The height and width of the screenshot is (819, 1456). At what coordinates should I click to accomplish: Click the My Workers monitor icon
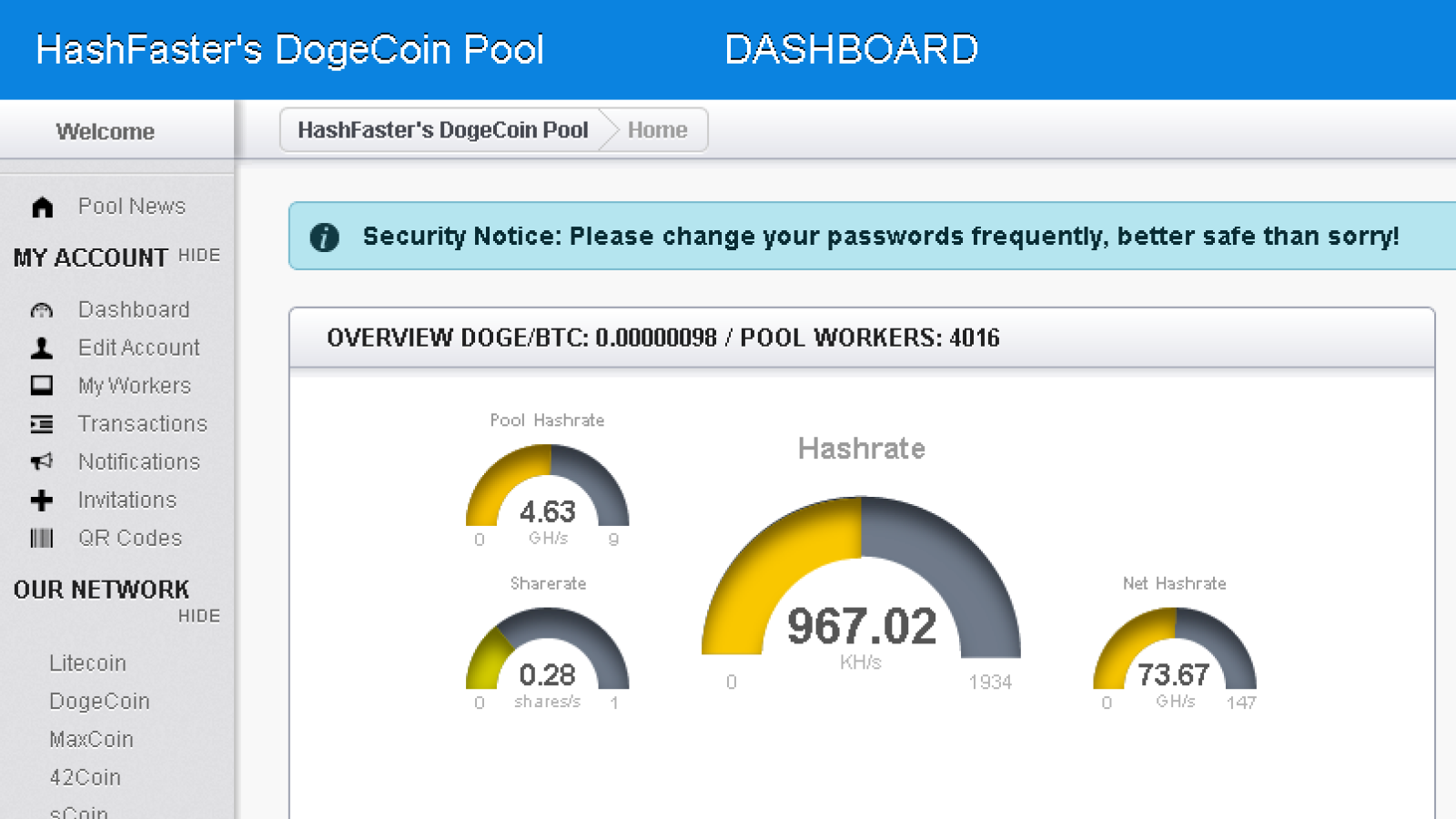(42, 386)
